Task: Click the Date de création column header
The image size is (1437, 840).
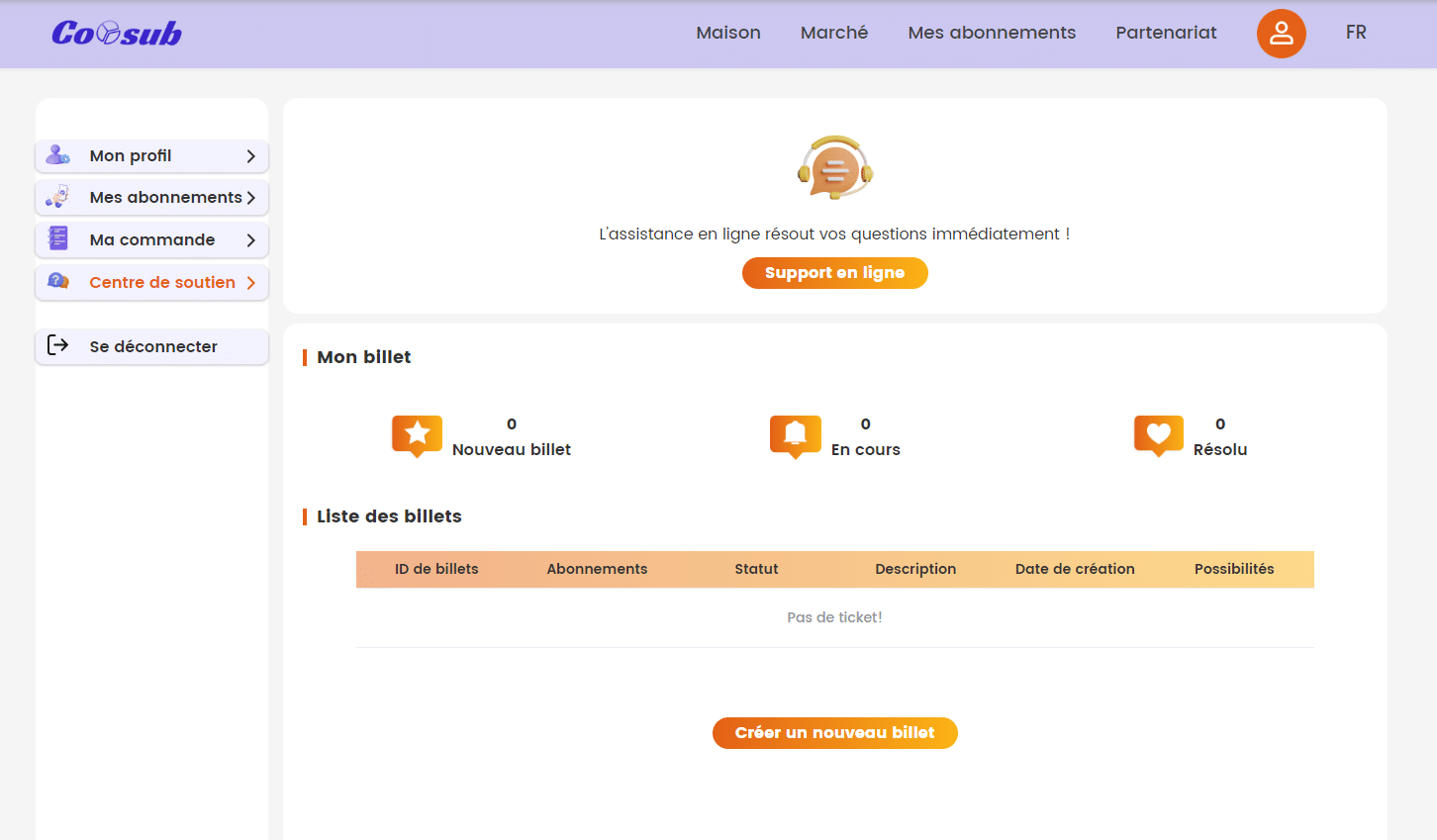Action: coord(1074,569)
